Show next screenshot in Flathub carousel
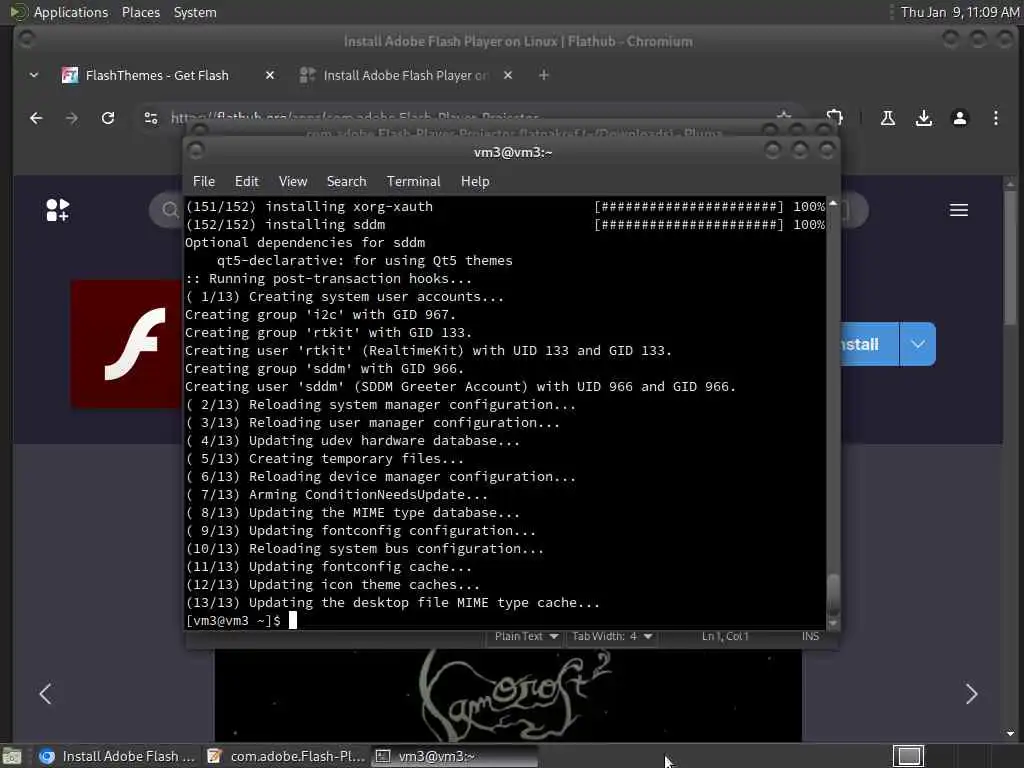This screenshot has width=1024, height=768. [x=971, y=694]
